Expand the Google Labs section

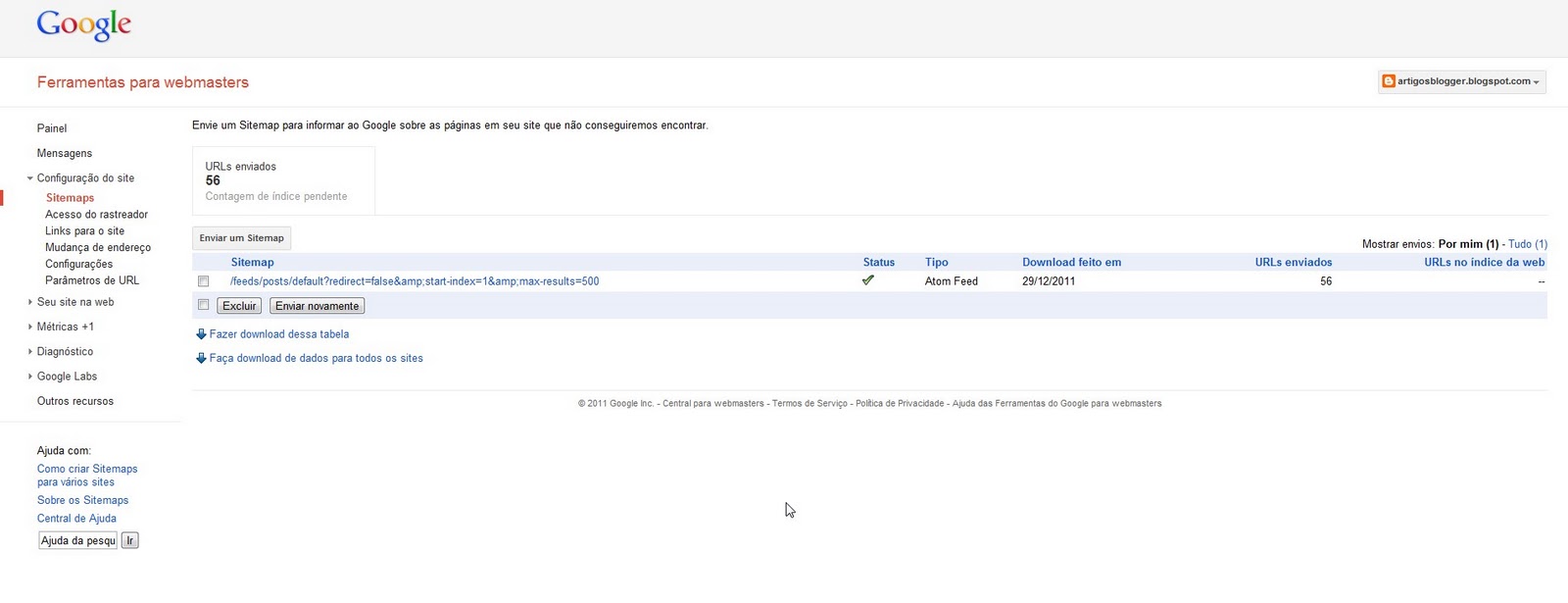coord(29,377)
